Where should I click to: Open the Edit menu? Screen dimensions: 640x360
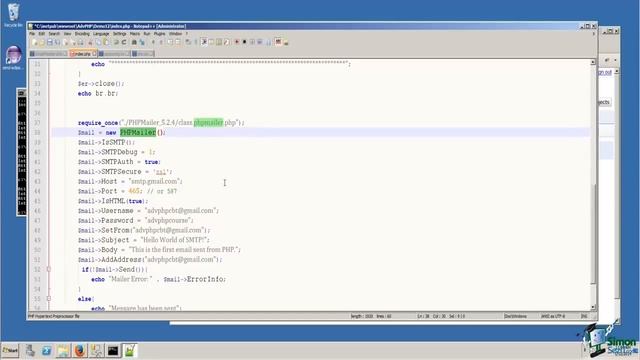(x=42, y=34)
